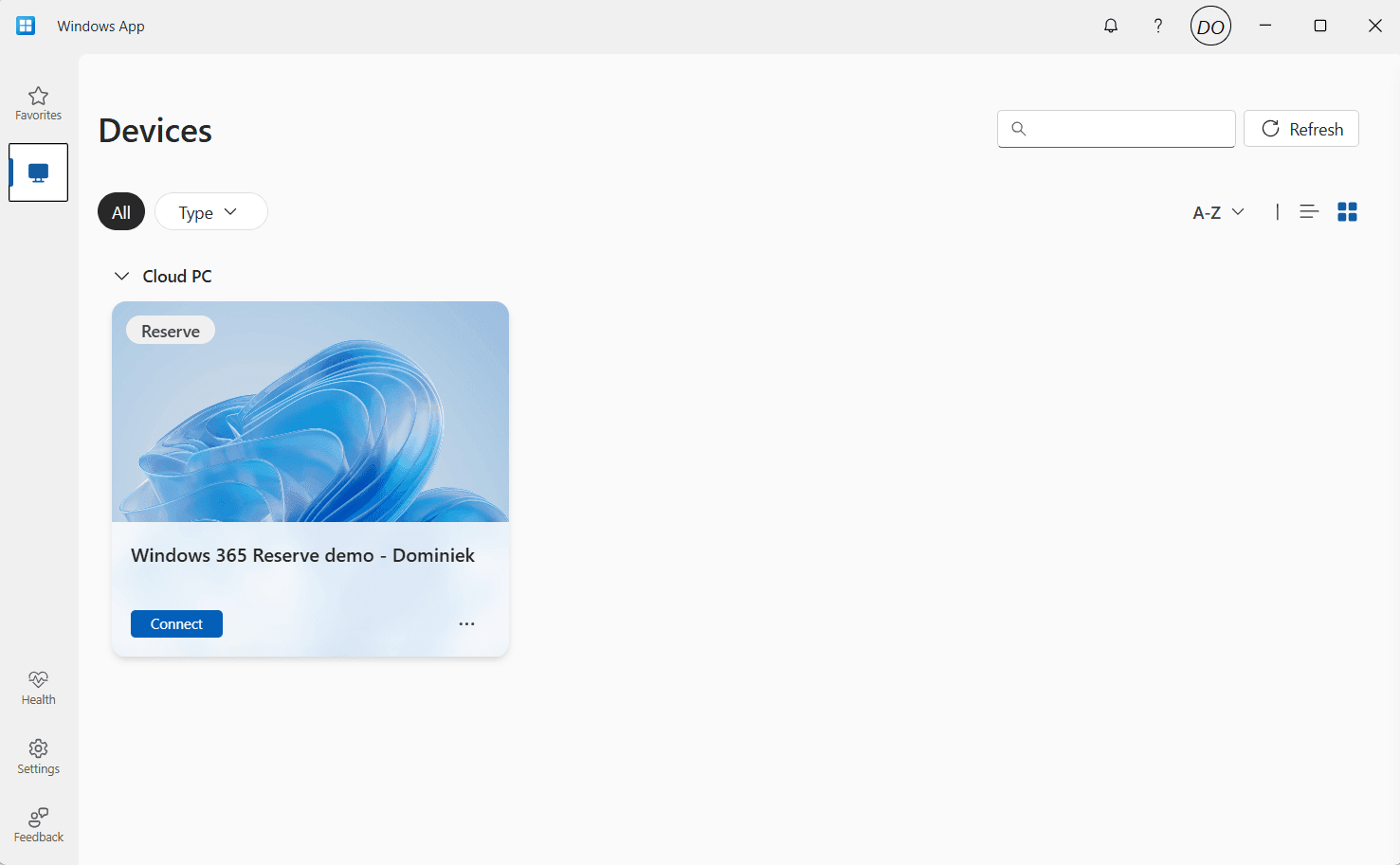
Task: Open the Feedback panel
Action: point(38,825)
